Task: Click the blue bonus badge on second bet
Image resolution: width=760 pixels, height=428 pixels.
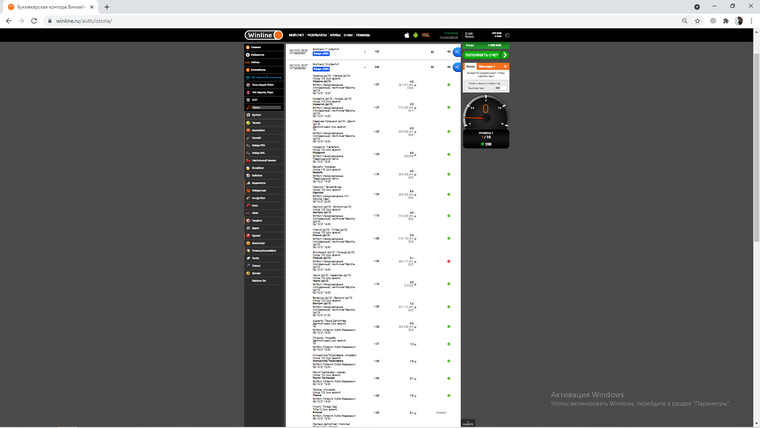Action: [321, 69]
